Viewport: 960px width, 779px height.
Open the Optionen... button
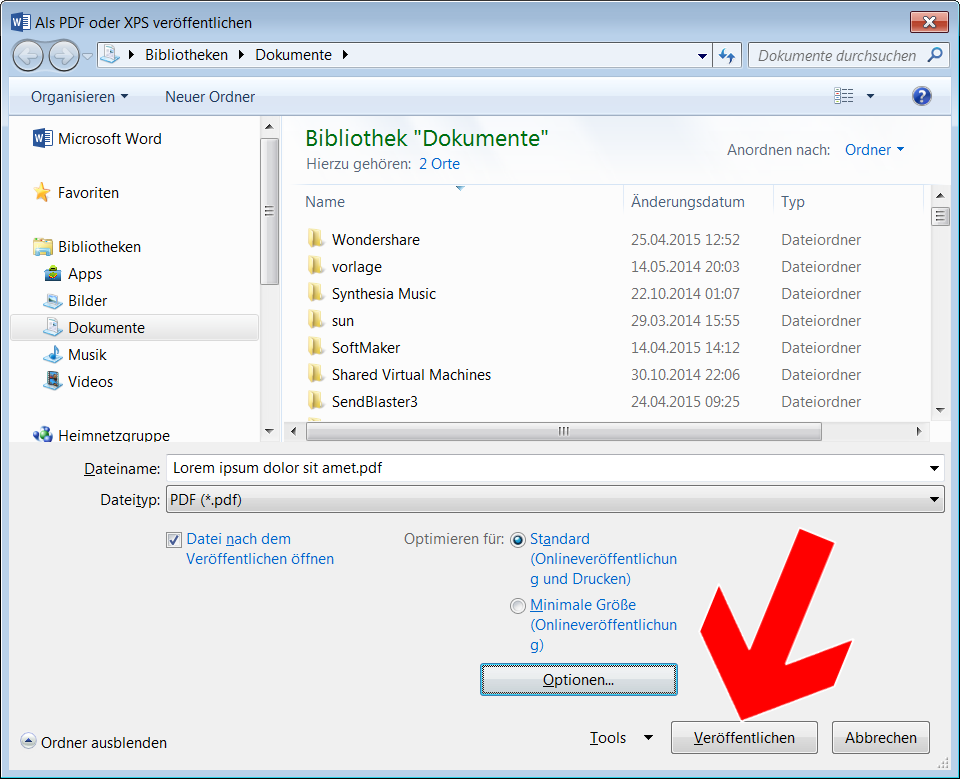[x=578, y=680]
